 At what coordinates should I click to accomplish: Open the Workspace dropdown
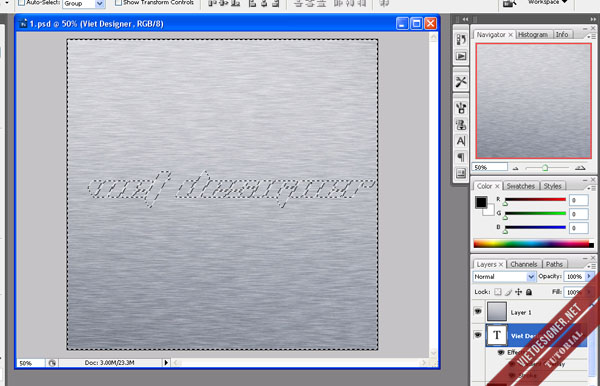(548, 3)
